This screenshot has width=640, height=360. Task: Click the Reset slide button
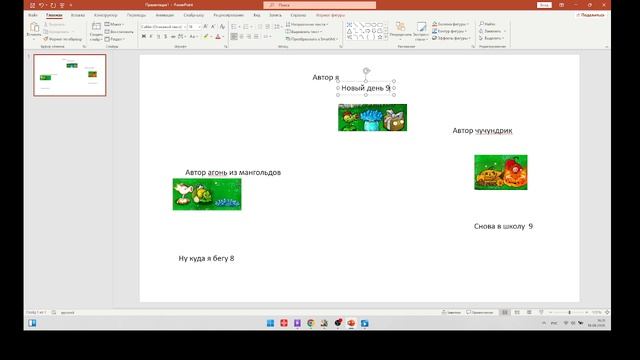(119, 32)
